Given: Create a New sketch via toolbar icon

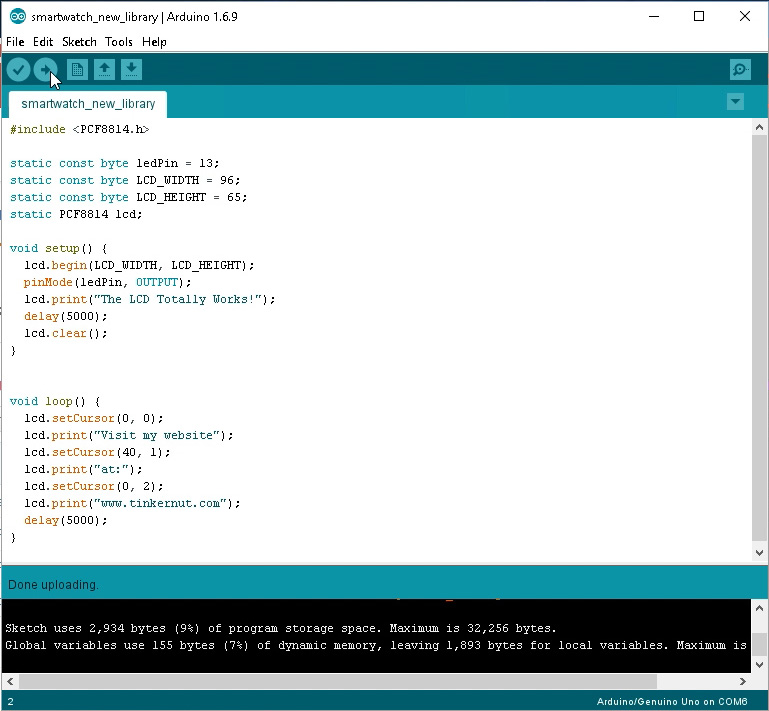Looking at the screenshot, I should coord(77,70).
